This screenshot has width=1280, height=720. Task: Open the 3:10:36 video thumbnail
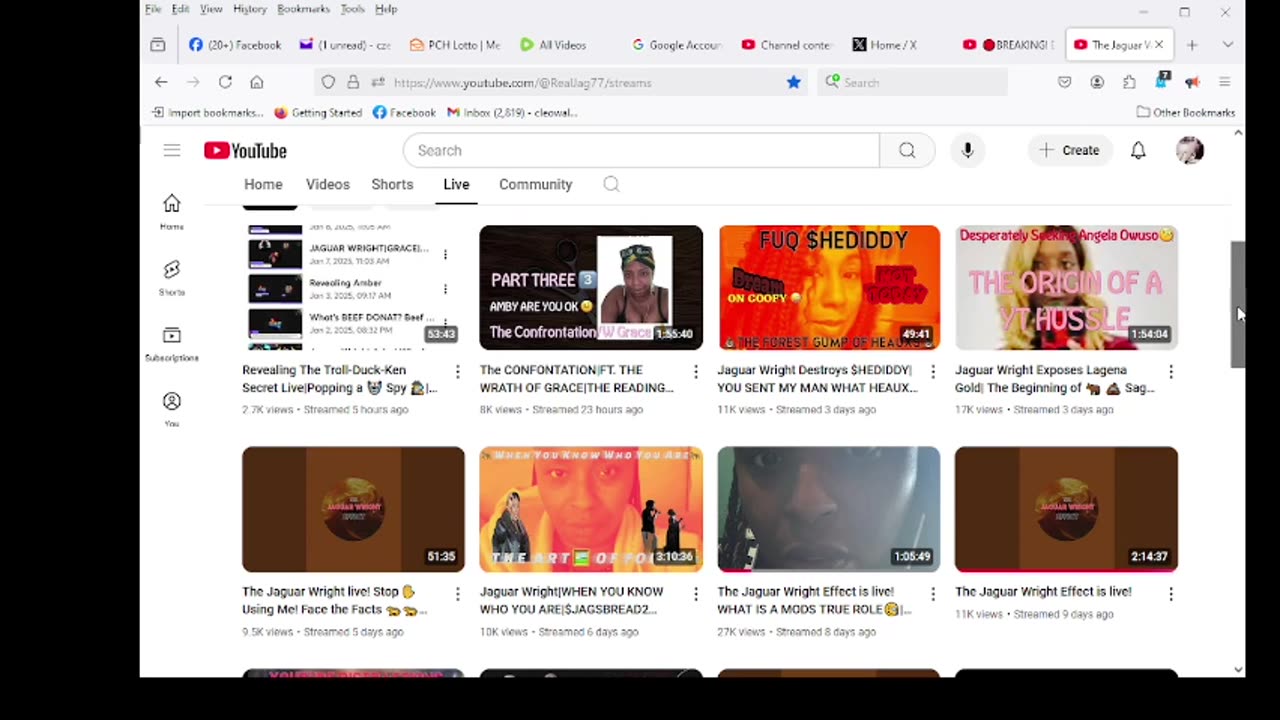pos(591,509)
